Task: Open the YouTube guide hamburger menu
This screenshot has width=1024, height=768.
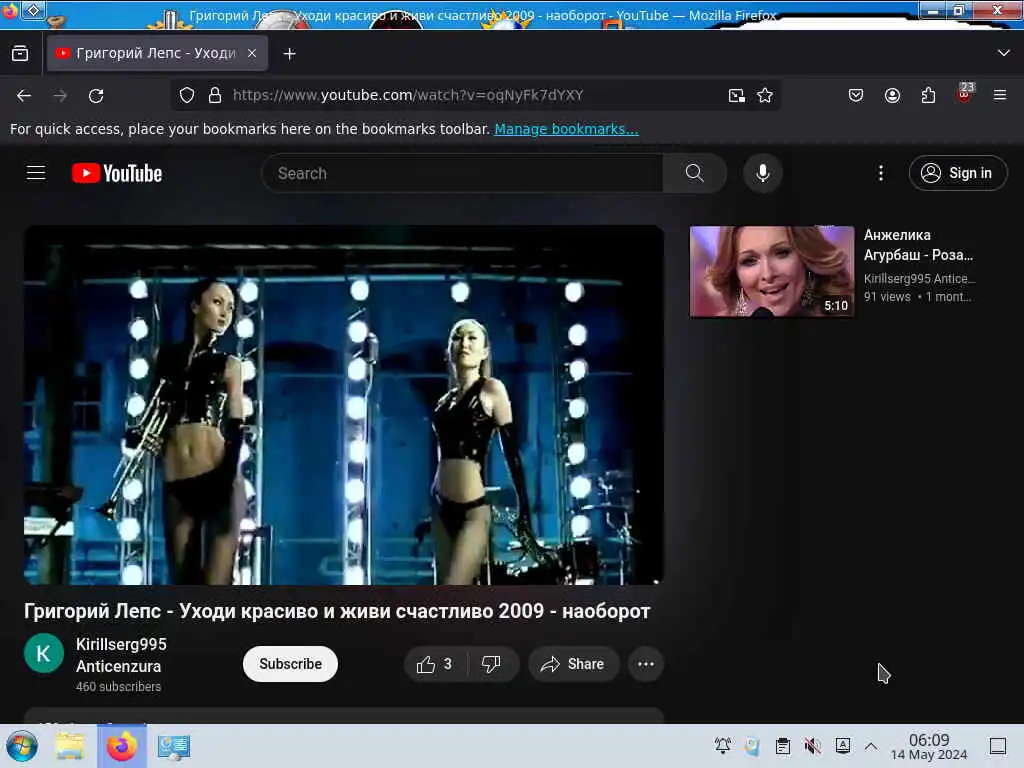Action: tap(36, 173)
